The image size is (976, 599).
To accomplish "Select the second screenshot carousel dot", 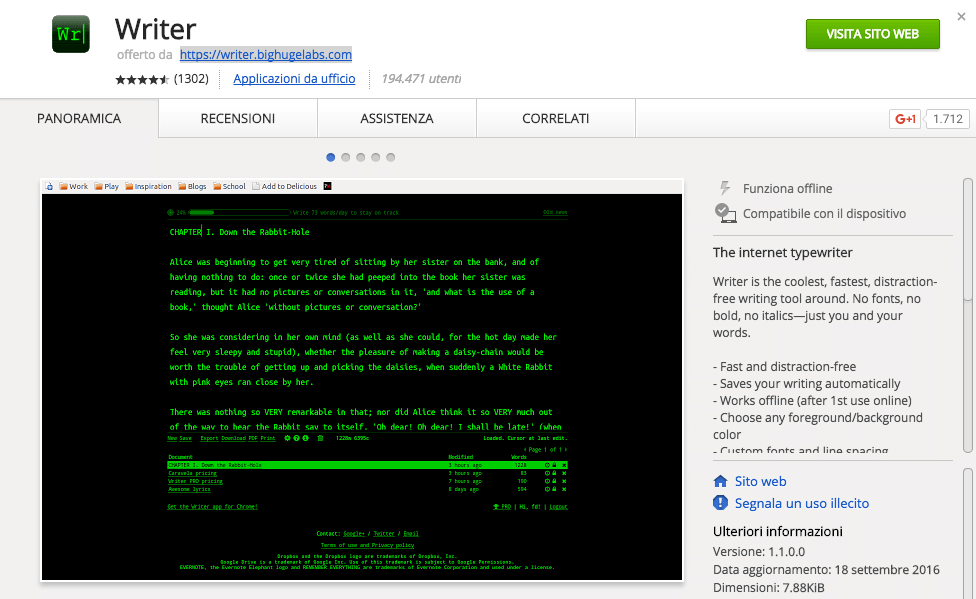I will tap(345, 158).
